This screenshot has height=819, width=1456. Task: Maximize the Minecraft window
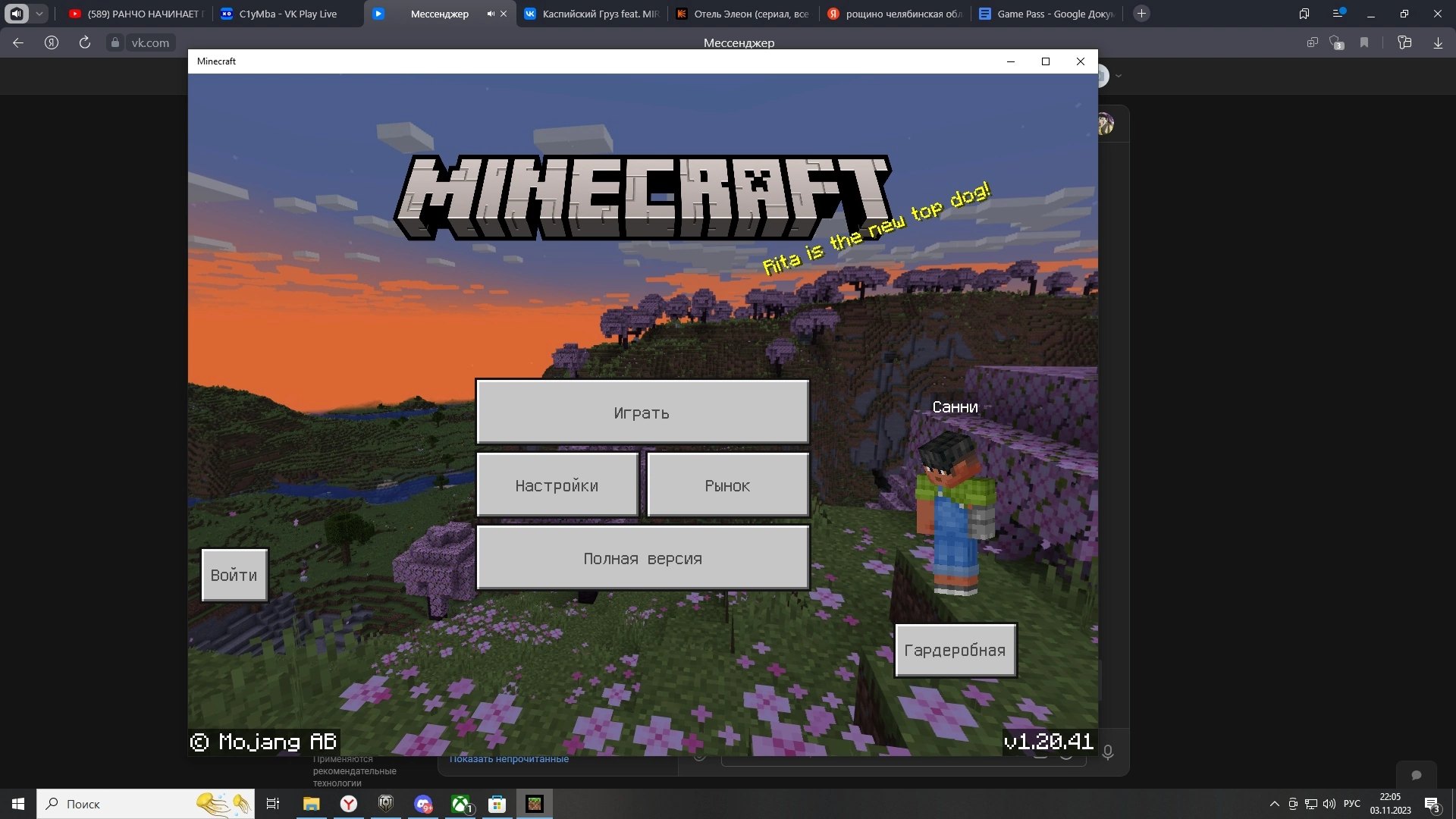[x=1046, y=61]
